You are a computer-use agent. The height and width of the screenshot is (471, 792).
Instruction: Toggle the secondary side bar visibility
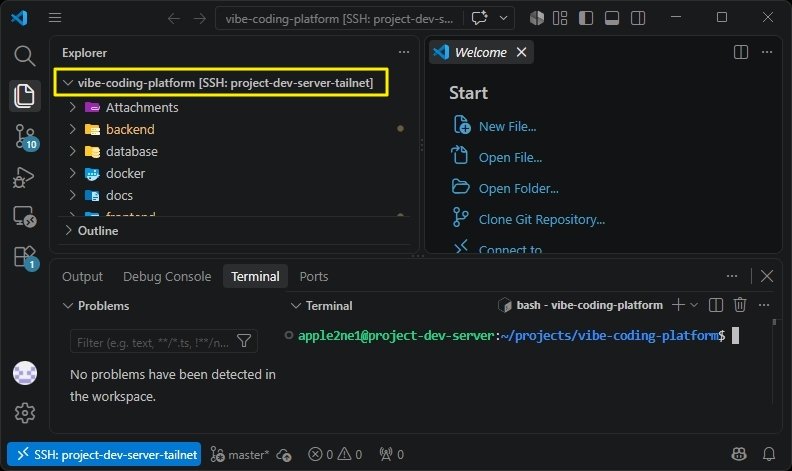pyautogui.click(x=638, y=18)
